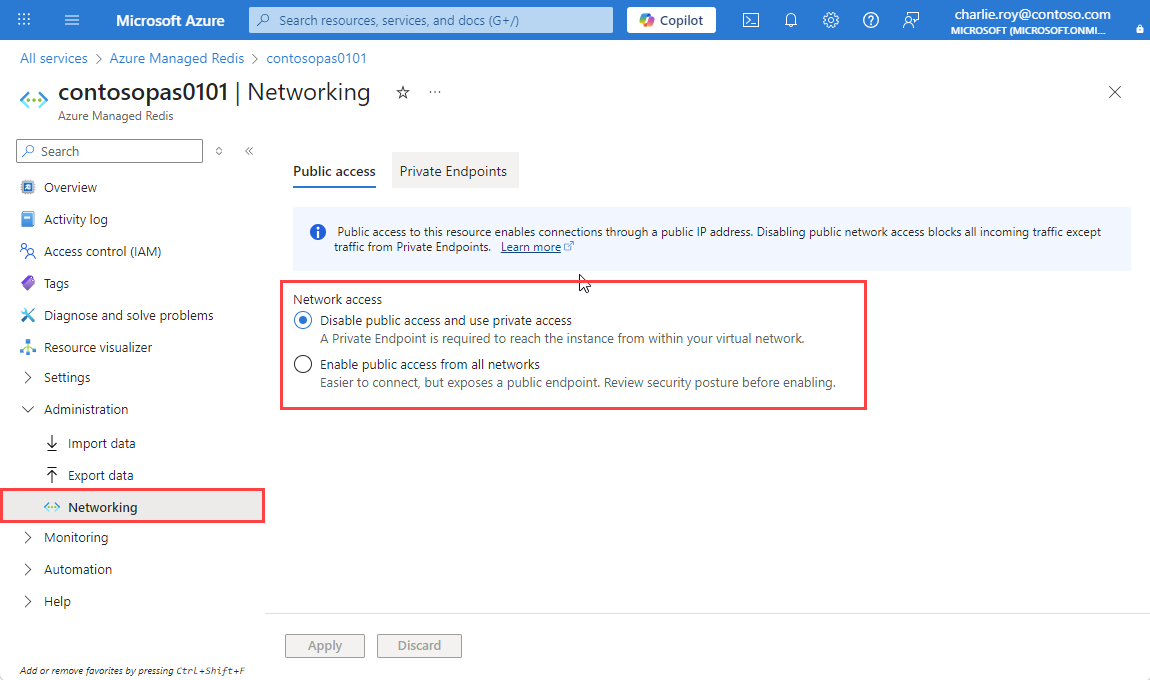Click the Learn more link
Viewport: 1150px width, 680px height.
531,247
